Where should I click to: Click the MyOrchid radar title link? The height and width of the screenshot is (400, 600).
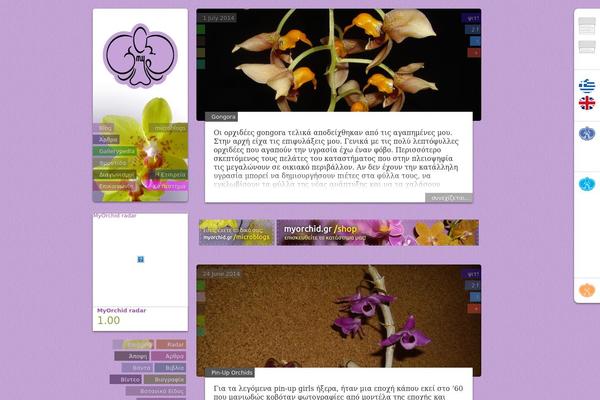121,310
